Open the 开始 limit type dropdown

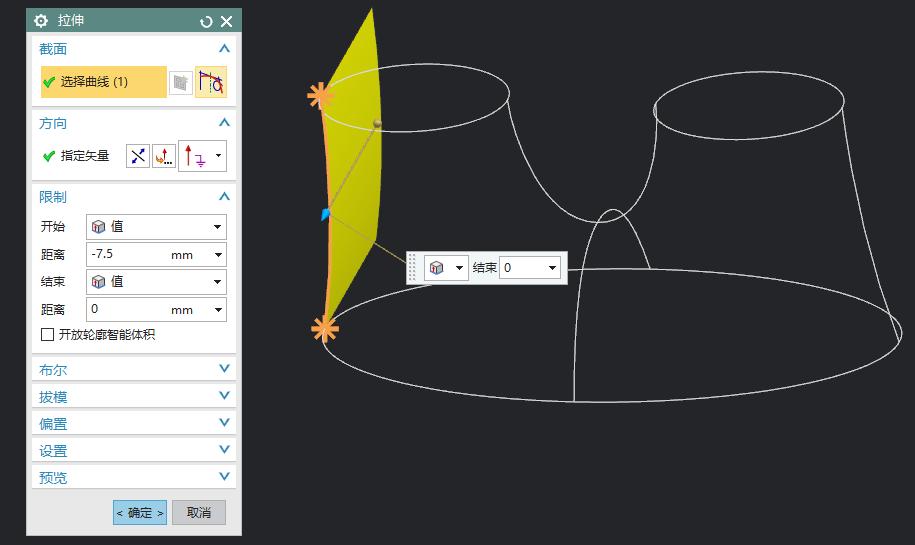pos(156,227)
